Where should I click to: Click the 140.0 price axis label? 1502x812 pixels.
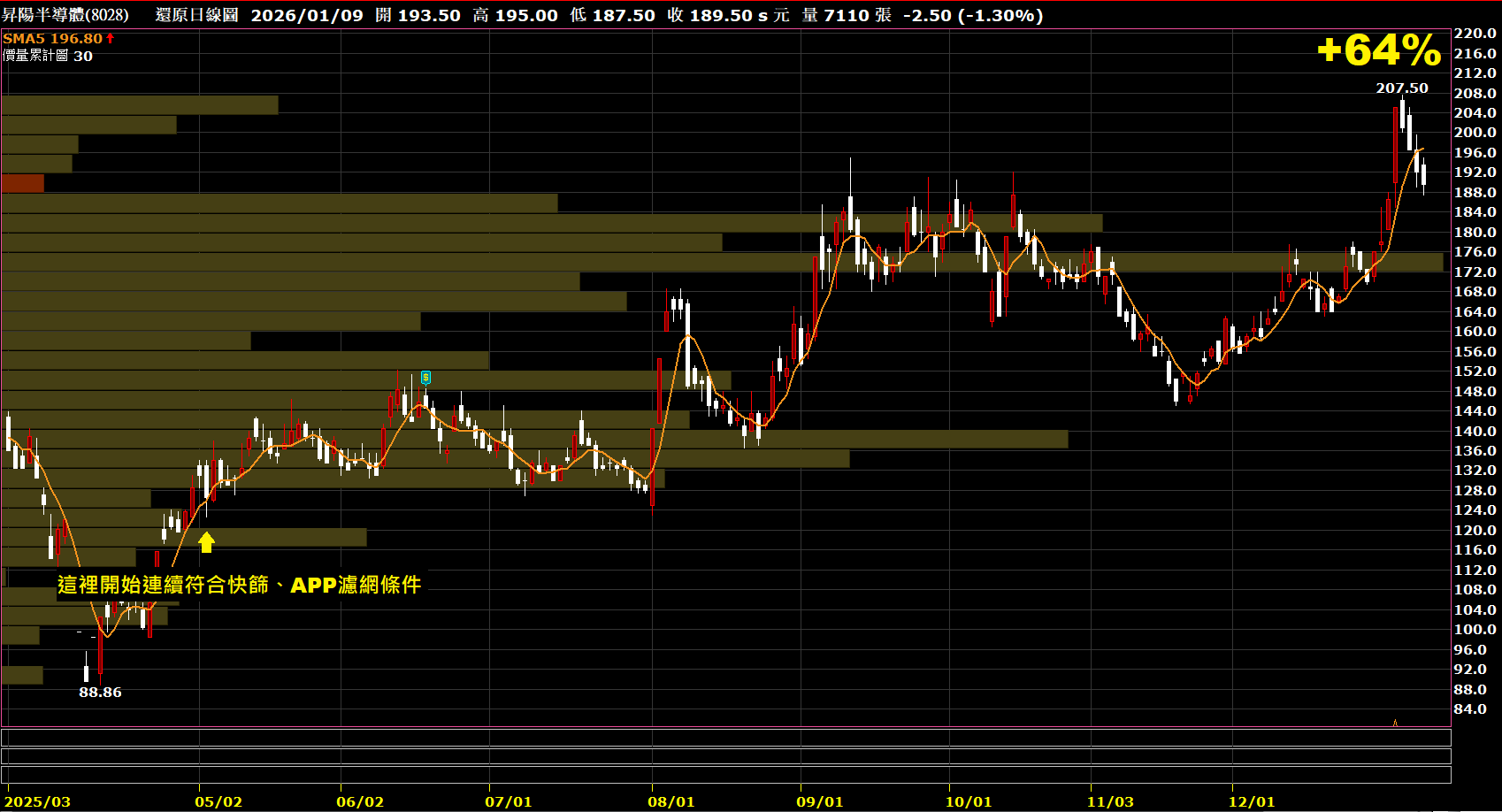coord(1475,431)
